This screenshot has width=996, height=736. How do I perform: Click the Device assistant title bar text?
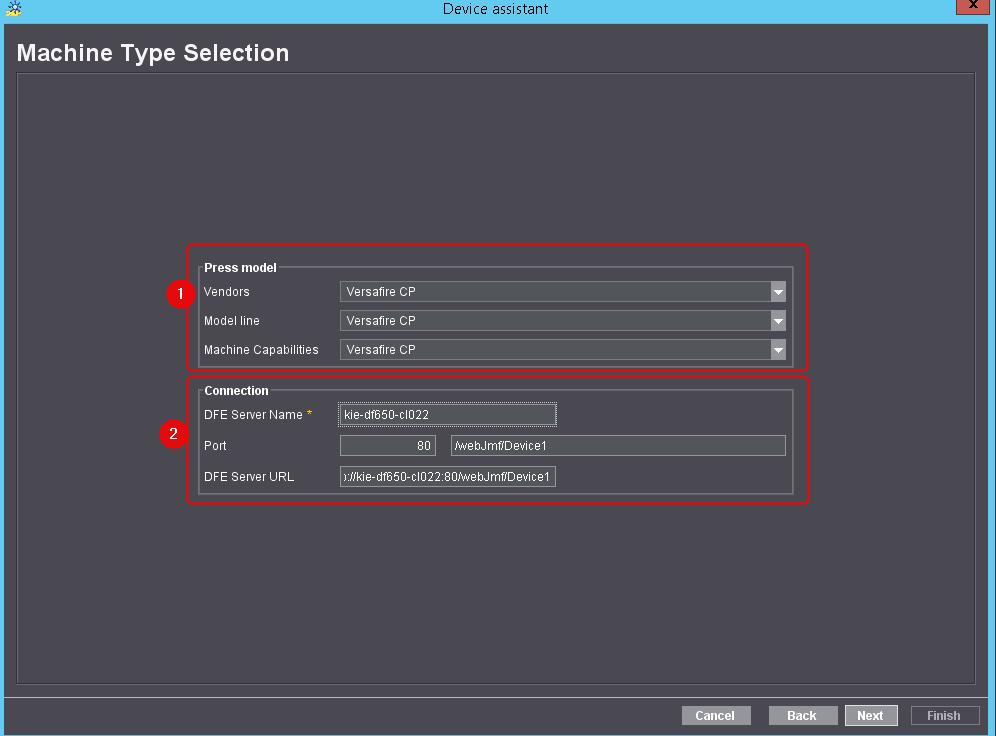pos(495,9)
